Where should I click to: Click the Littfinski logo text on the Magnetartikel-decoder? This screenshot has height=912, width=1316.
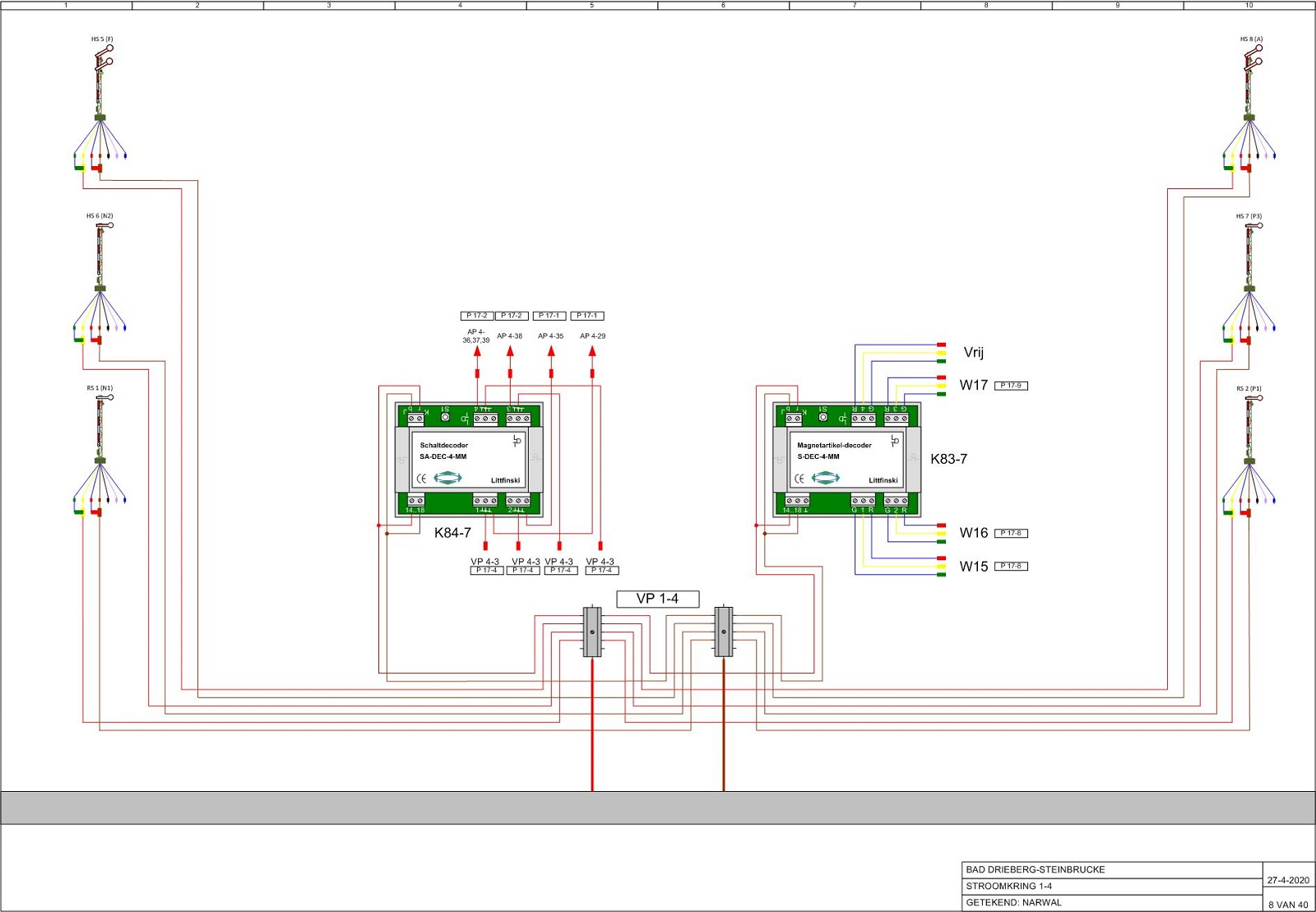click(883, 480)
